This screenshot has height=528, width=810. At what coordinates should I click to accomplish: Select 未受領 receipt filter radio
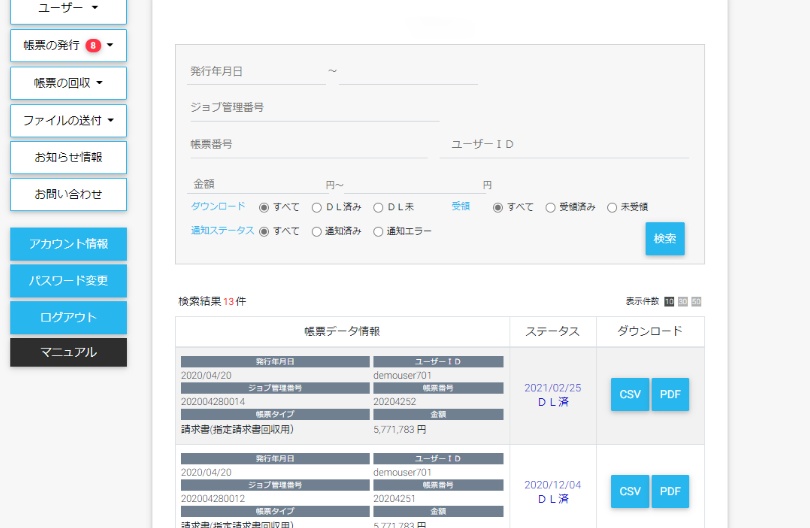tap(612, 208)
